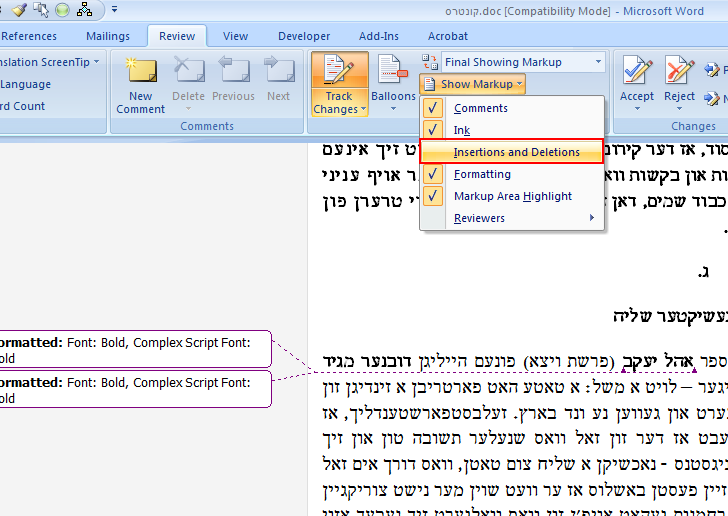Viewport: 728px width, 516px height.
Task: Click the green circle icon in quick access toolbar
Action: tap(62, 10)
